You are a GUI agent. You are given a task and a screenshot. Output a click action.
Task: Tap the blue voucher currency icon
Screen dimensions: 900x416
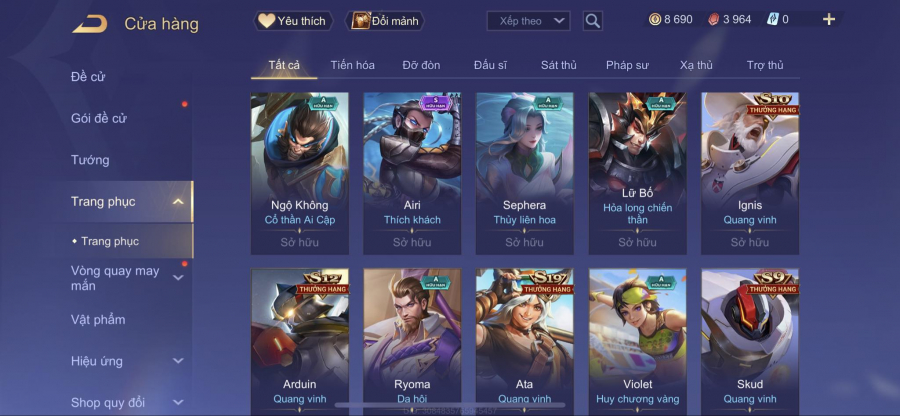[x=773, y=20]
